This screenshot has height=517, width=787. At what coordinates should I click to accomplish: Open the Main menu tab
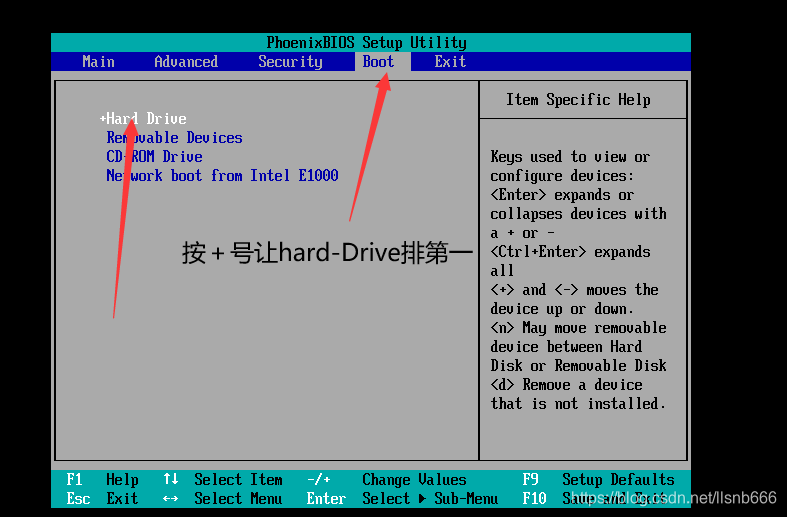tap(98, 62)
